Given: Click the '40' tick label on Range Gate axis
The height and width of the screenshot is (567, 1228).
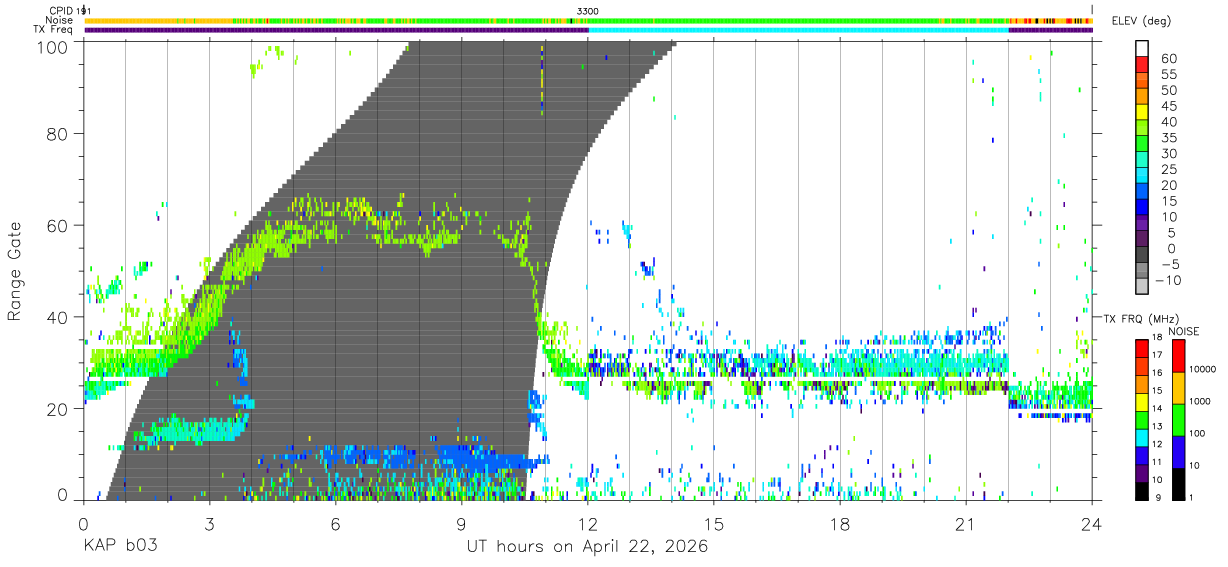Looking at the screenshot, I should point(58,317).
